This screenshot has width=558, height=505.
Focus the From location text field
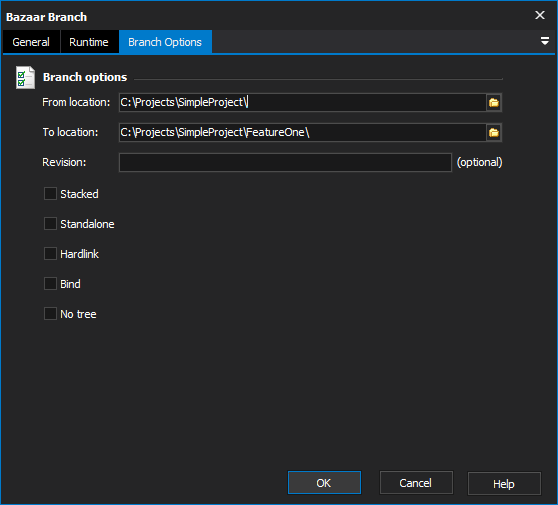[x=303, y=102]
